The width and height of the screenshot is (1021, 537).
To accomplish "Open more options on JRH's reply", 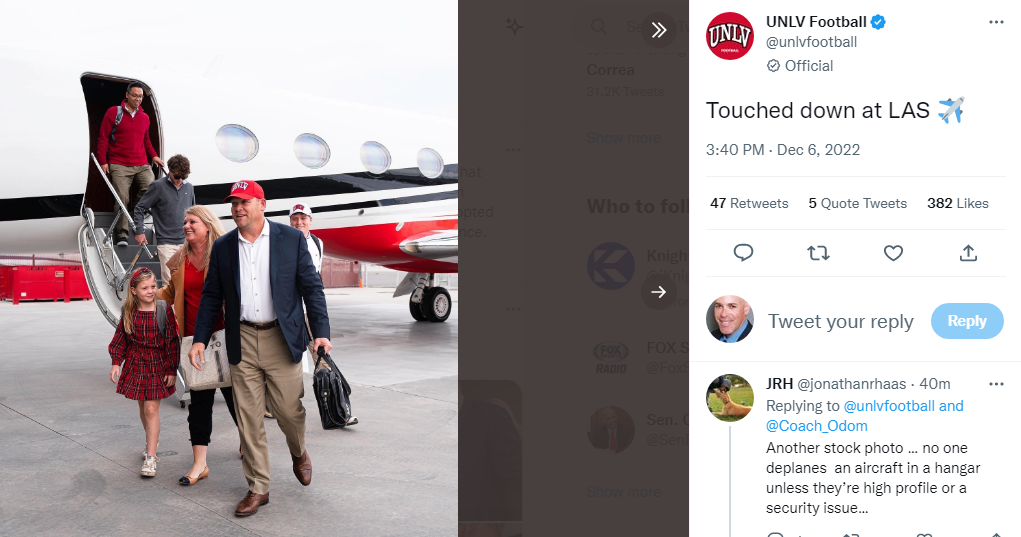I will point(996,384).
